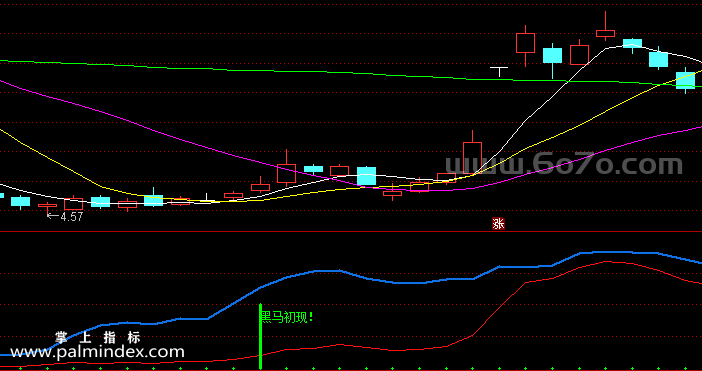The width and height of the screenshot is (702, 371).
Task: Click the green 黑马初现 signal bar
Action: click(x=260, y=336)
